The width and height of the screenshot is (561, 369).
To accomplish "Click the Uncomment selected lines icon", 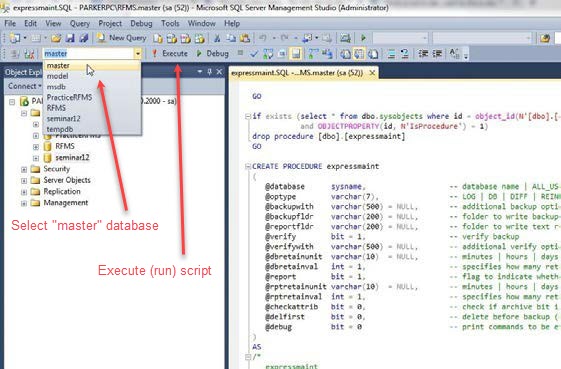I will 405,54.
